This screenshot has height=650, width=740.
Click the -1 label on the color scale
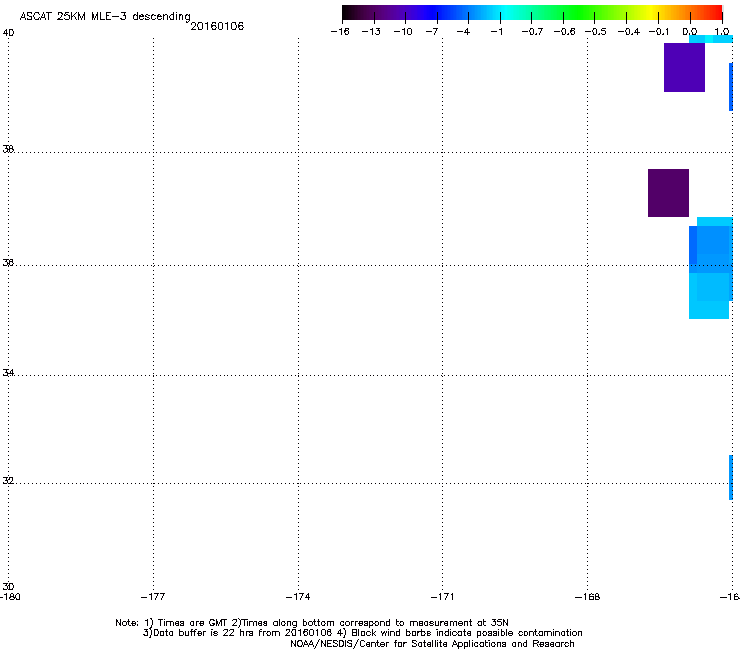point(496,32)
